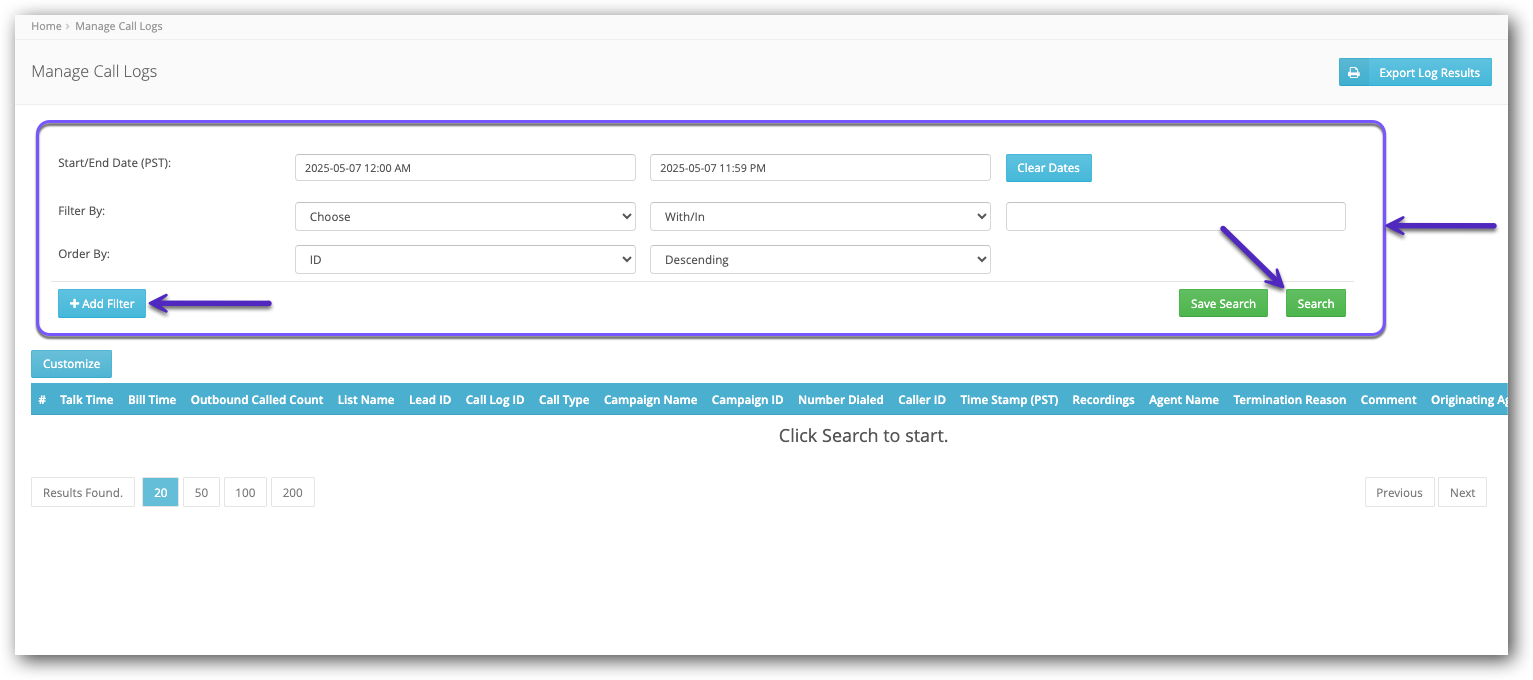This screenshot has width=1533, height=680.
Task: Open the Order By ID dropdown
Action: [465, 259]
